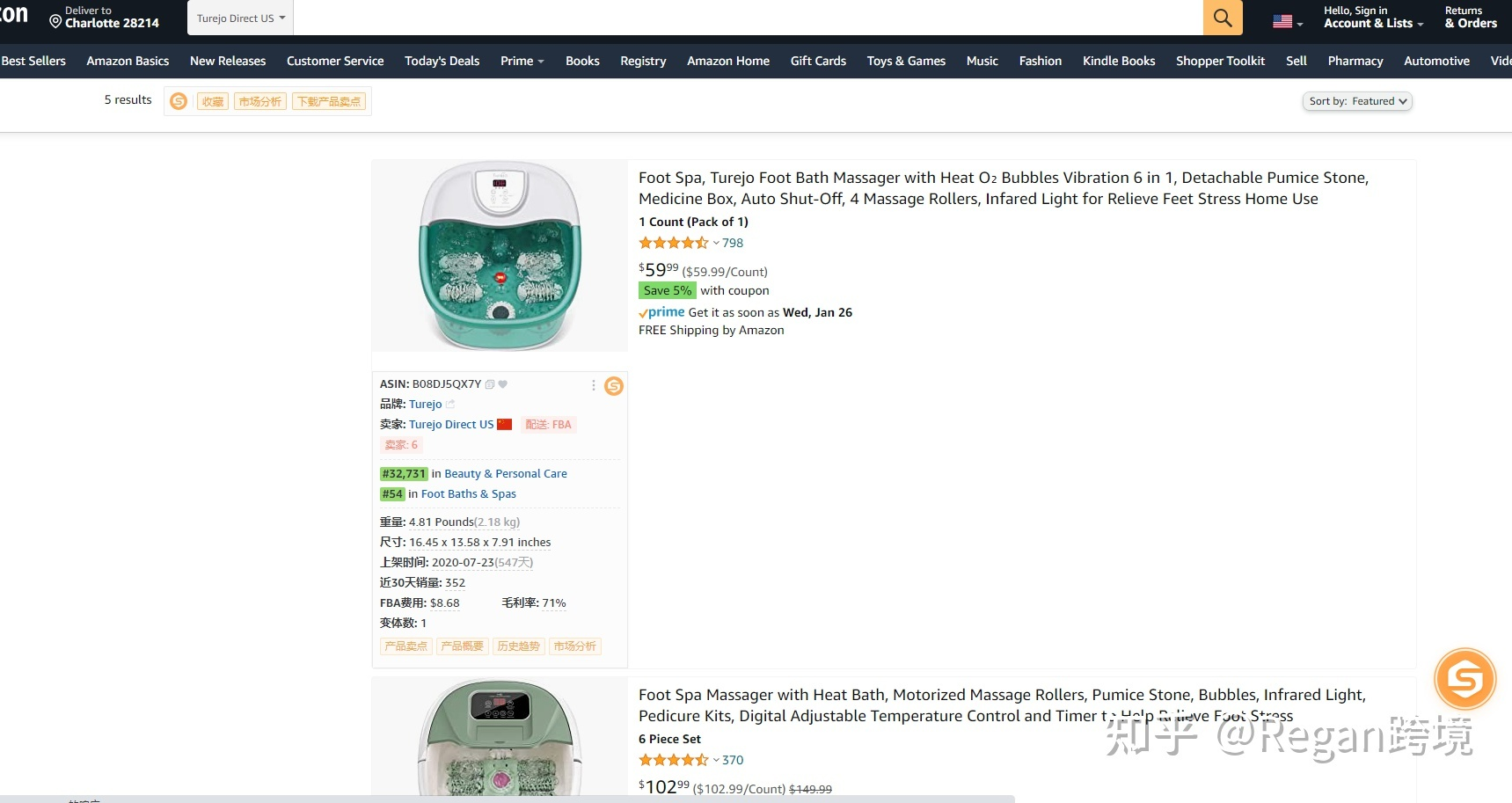Open the Today's Deals menu item

(442, 61)
